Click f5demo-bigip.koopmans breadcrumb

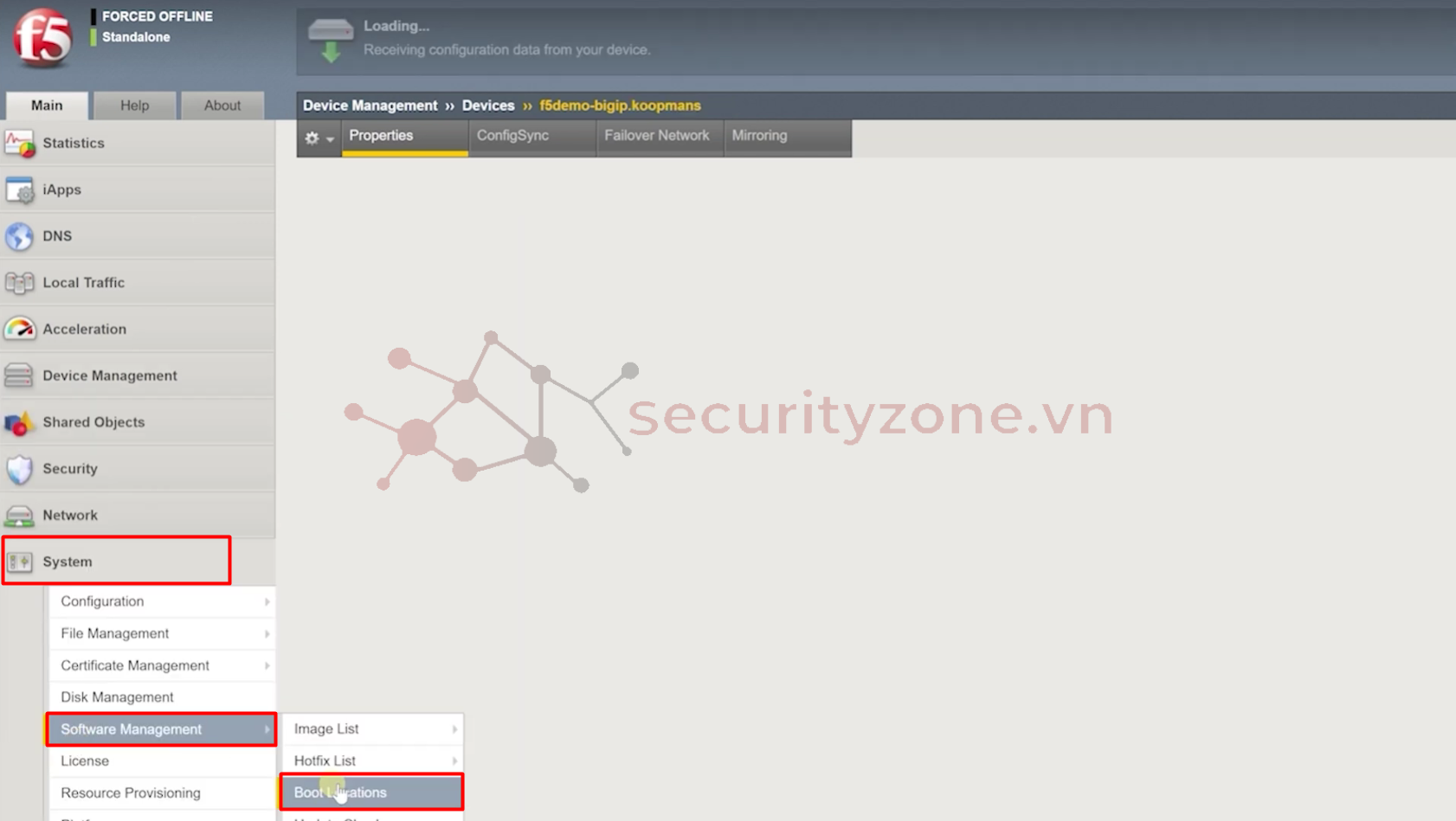pos(620,106)
